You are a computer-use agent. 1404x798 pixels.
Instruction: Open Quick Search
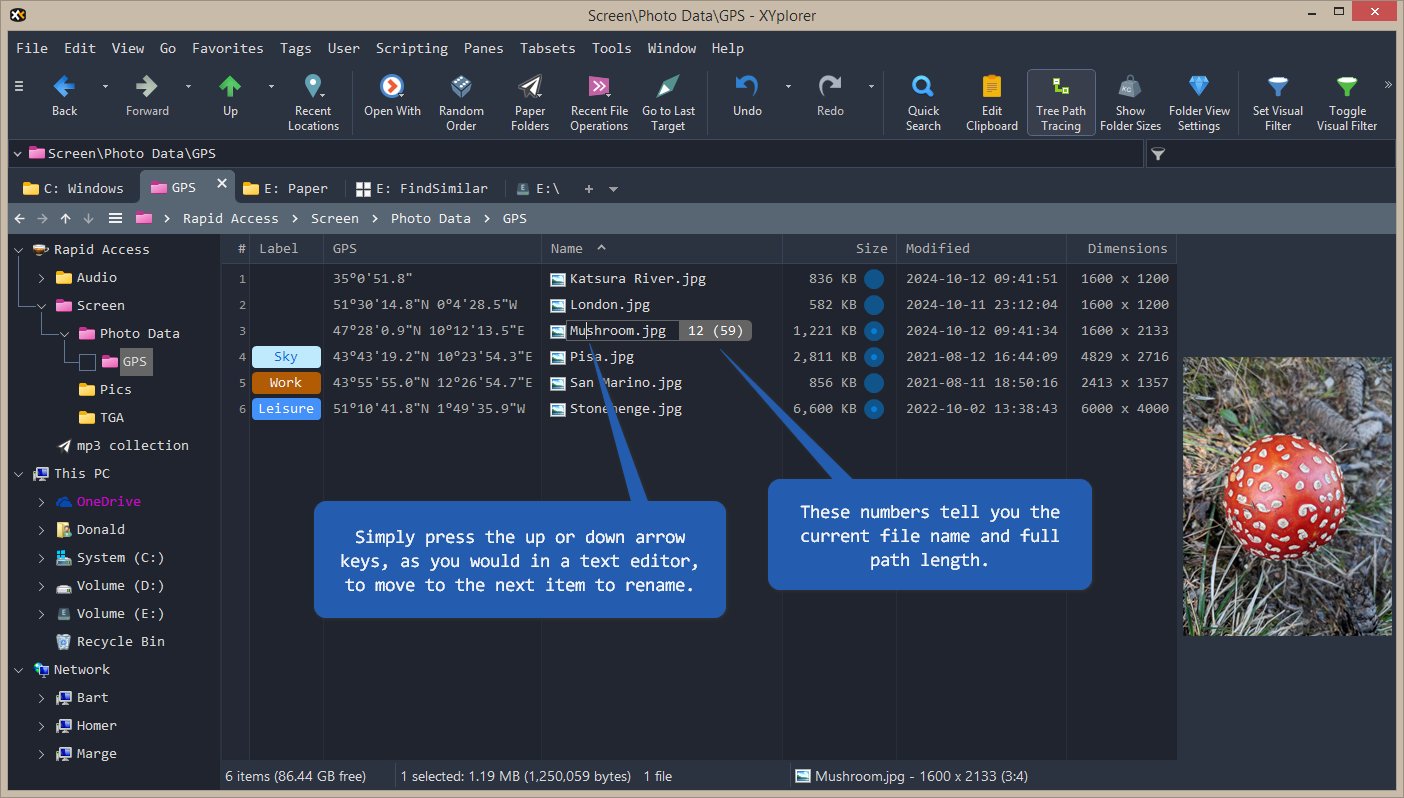922,100
